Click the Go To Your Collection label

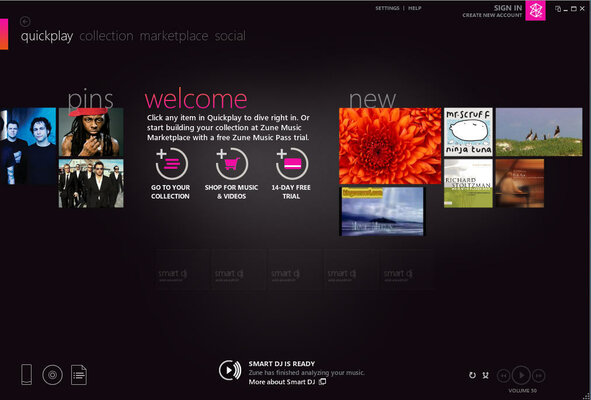point(170,192)
